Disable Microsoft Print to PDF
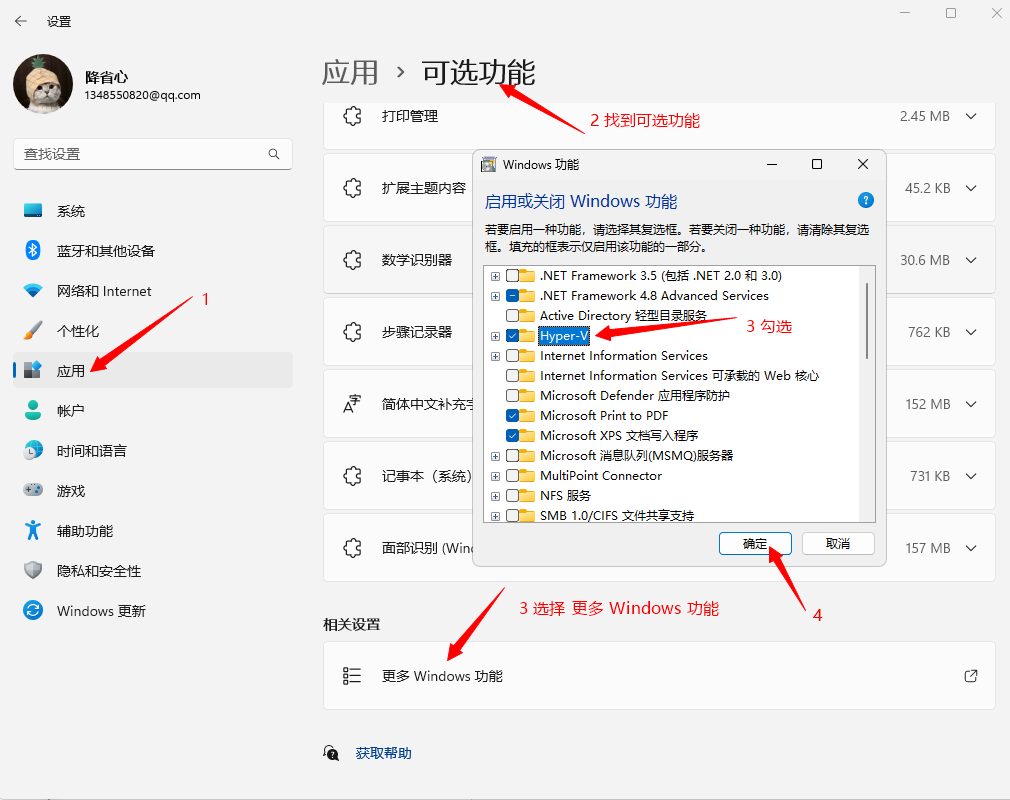Screen dimensions: 1010x800 click(510, 415)
